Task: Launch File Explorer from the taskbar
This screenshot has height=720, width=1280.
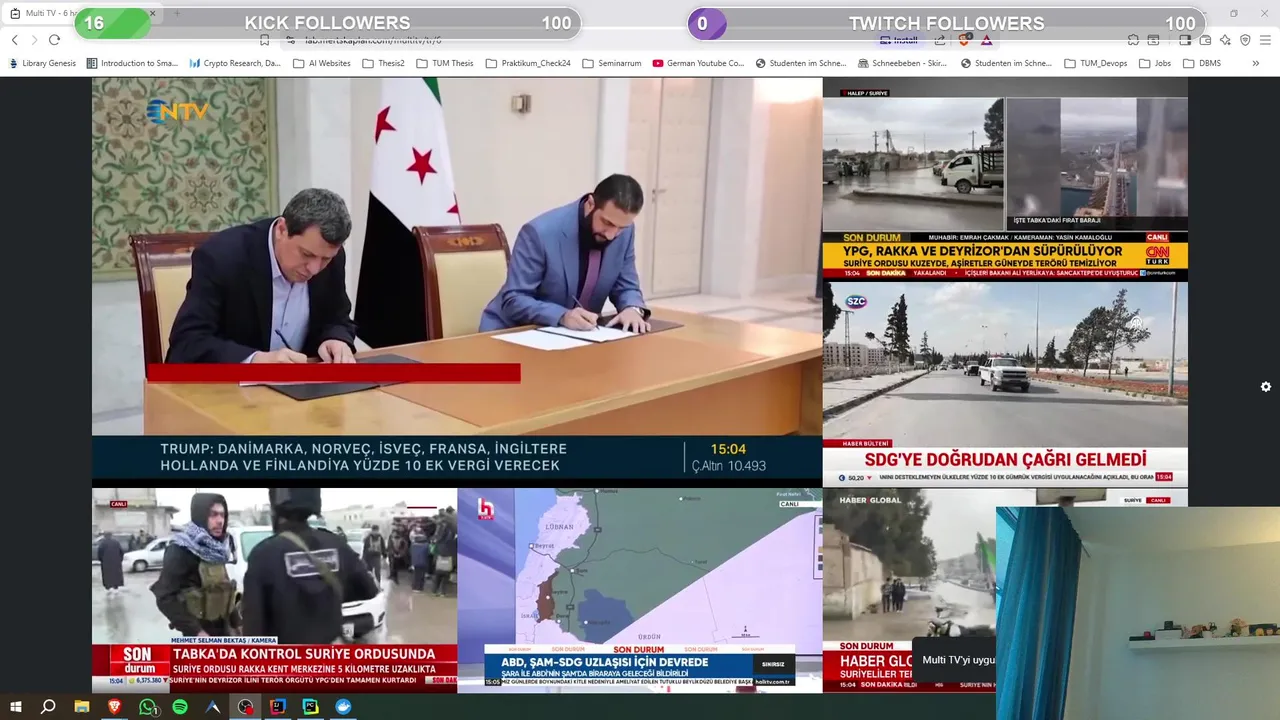Action: coord(82,707)
